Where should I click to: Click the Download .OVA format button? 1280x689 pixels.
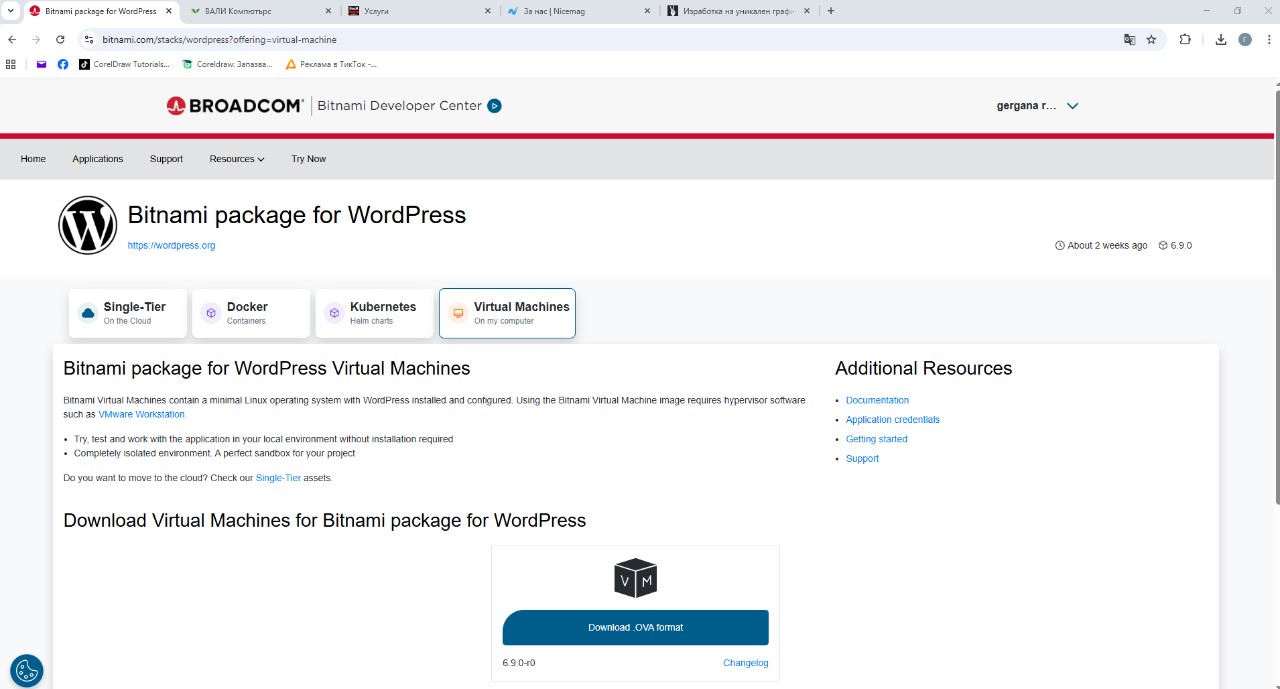[635, 627]
